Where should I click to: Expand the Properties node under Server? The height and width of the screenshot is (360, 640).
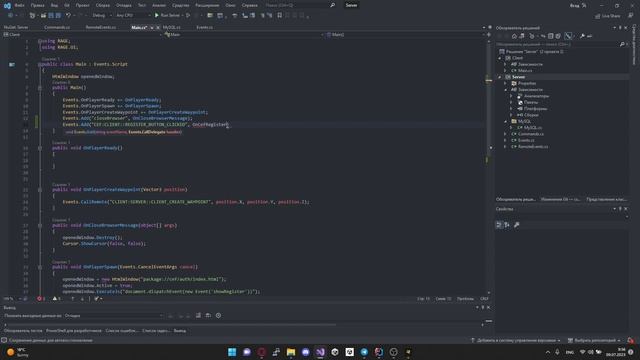[505, 84]
